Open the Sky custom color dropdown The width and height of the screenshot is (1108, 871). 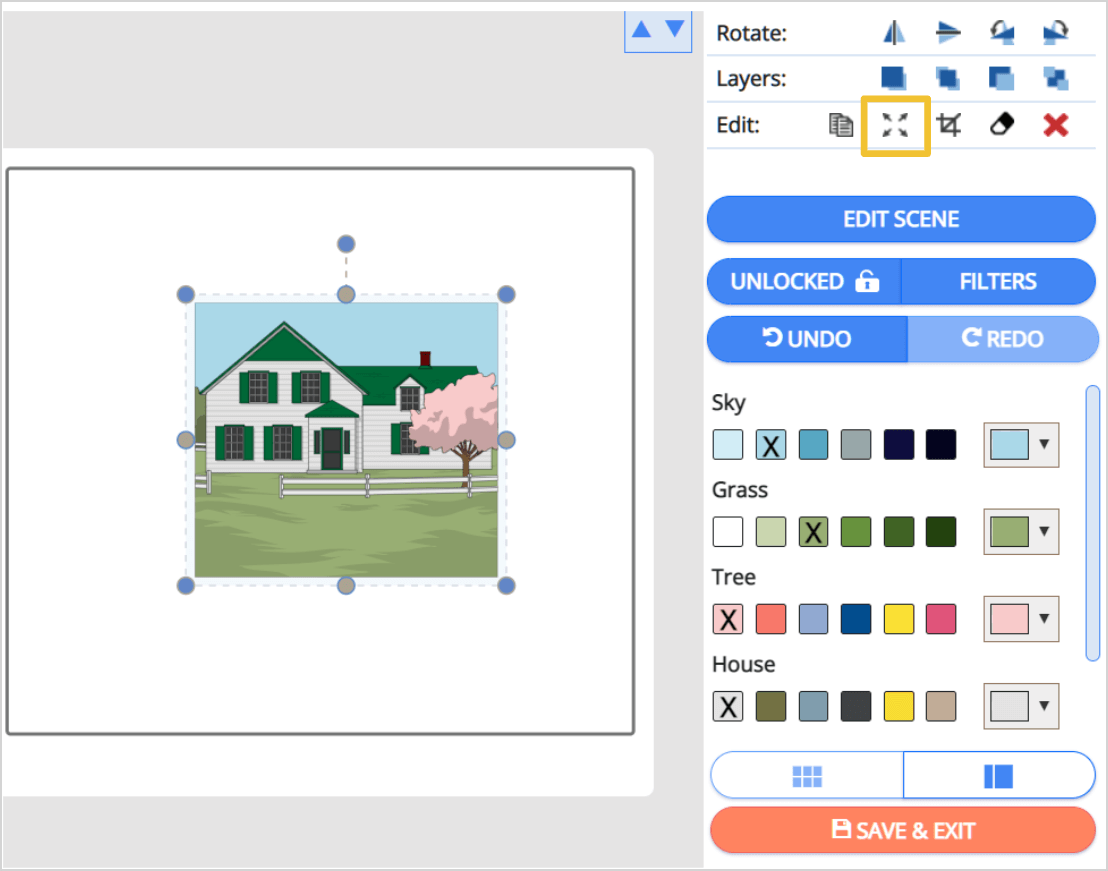(1021, 444)
